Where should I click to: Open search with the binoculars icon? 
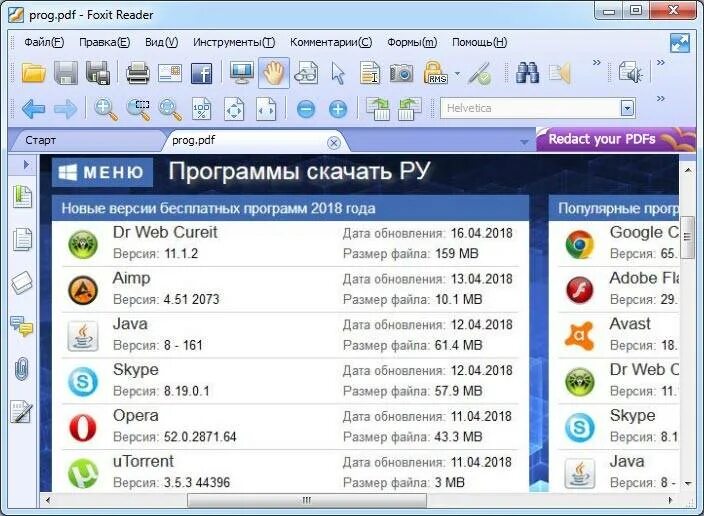tap(527, 73)
